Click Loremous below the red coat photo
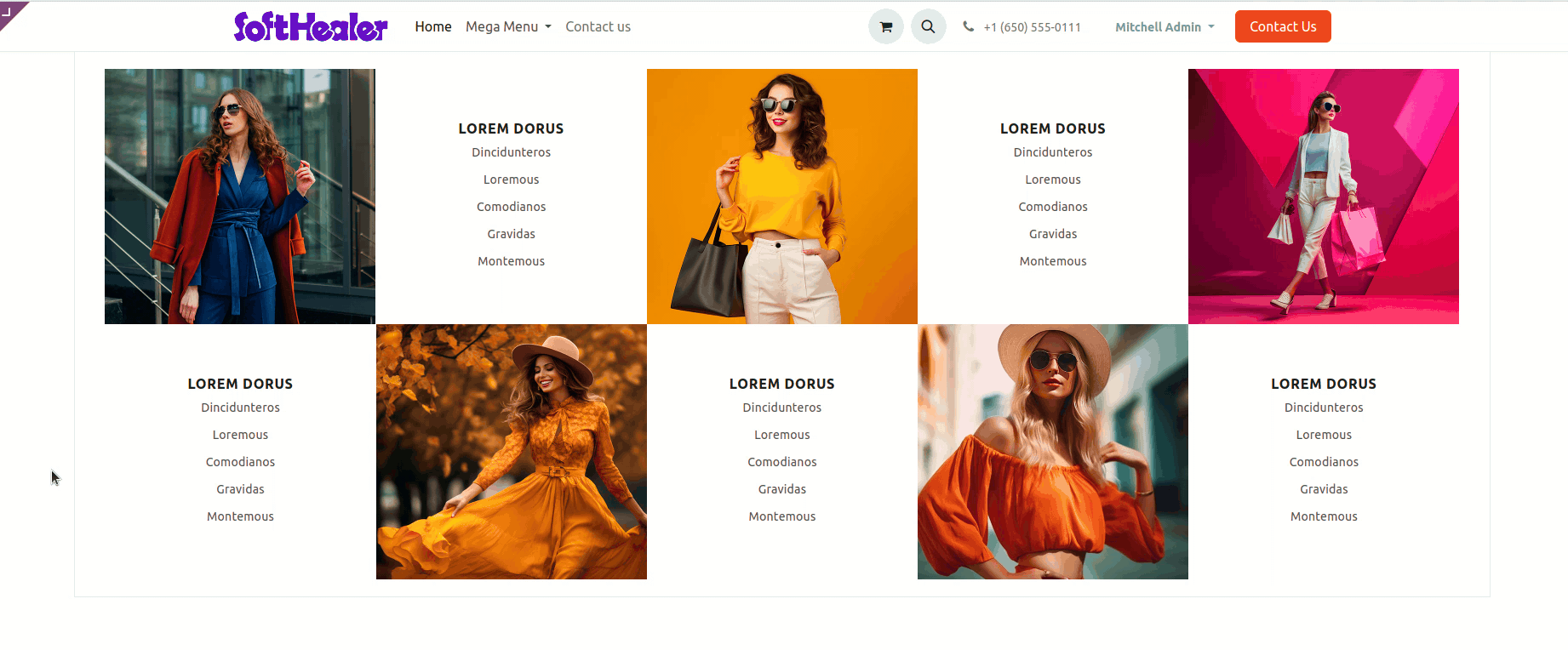 [241, 435]
